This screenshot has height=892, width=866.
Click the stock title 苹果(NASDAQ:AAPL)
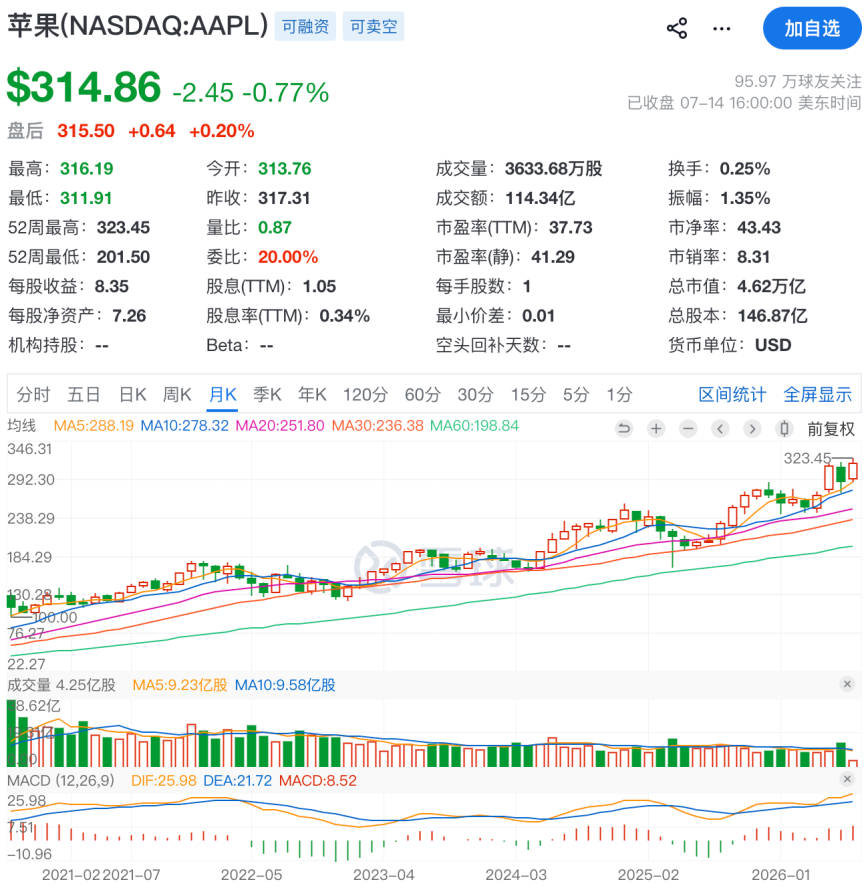pos(137,26)
